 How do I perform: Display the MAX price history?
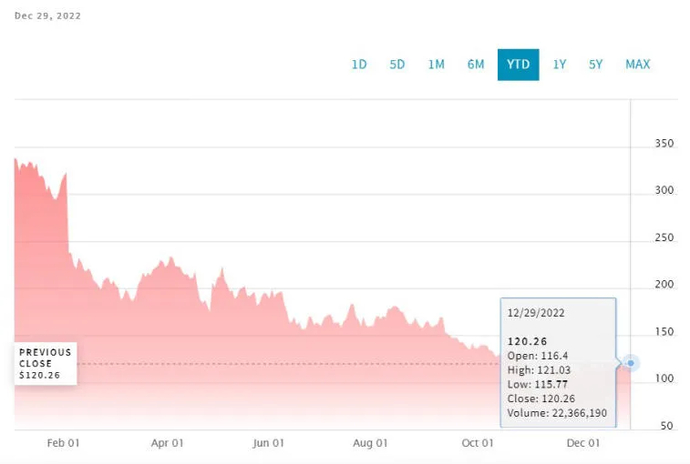[x=638, y=65]
